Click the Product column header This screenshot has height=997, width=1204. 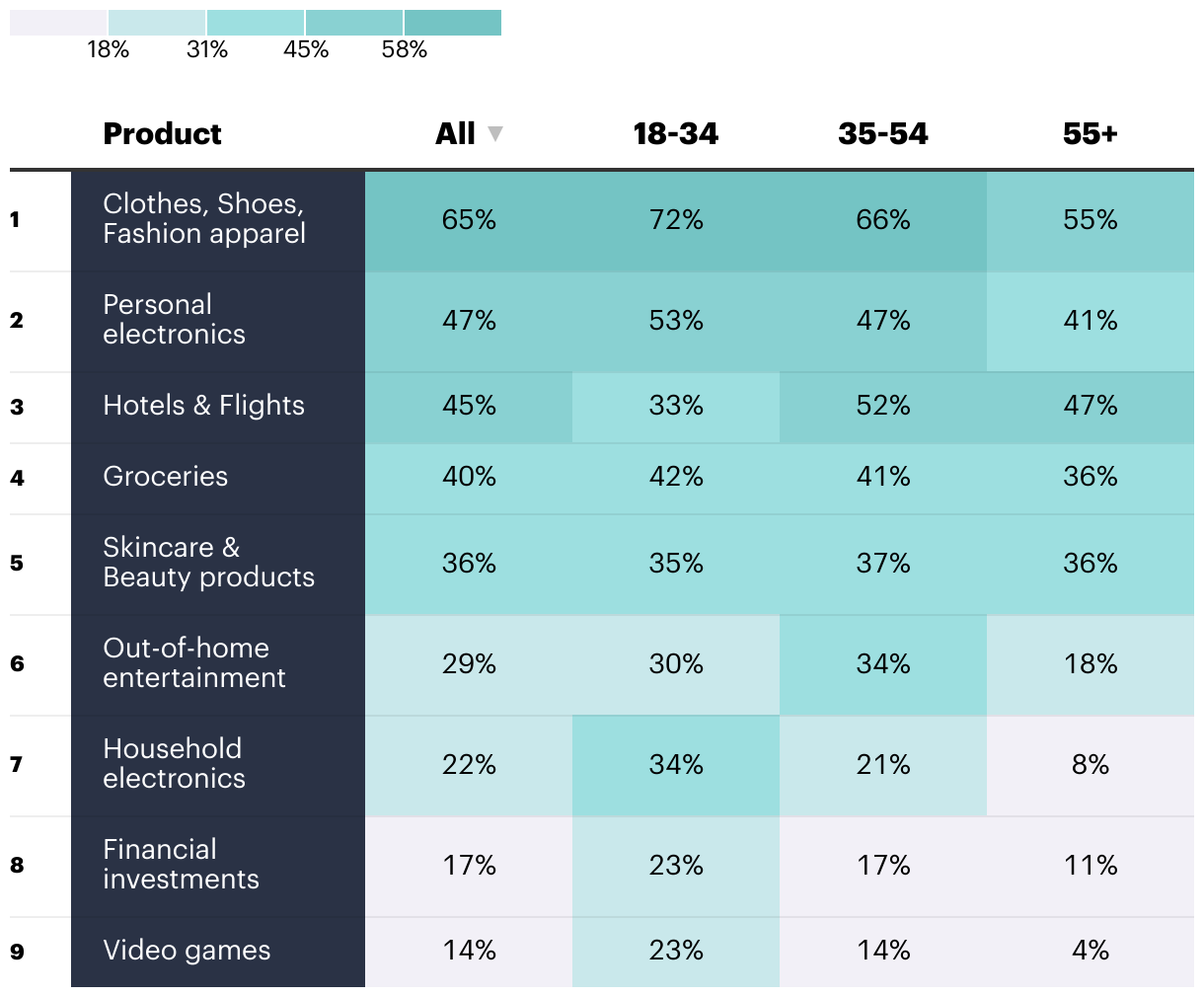(162, 134)
